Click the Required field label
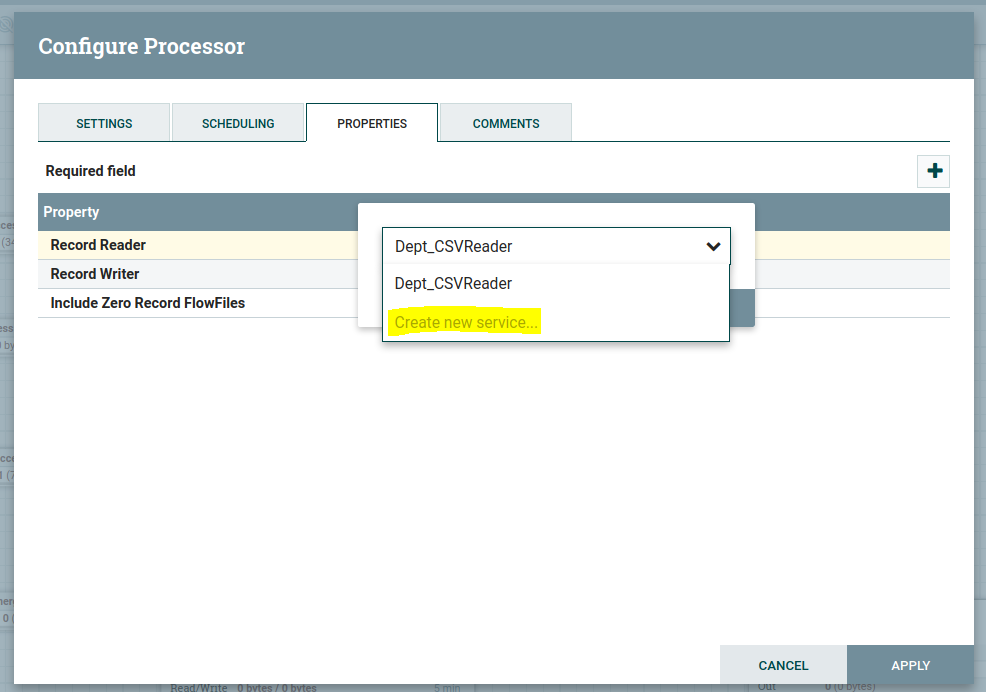Screen dimensions: 986x692 click(90, 171)
